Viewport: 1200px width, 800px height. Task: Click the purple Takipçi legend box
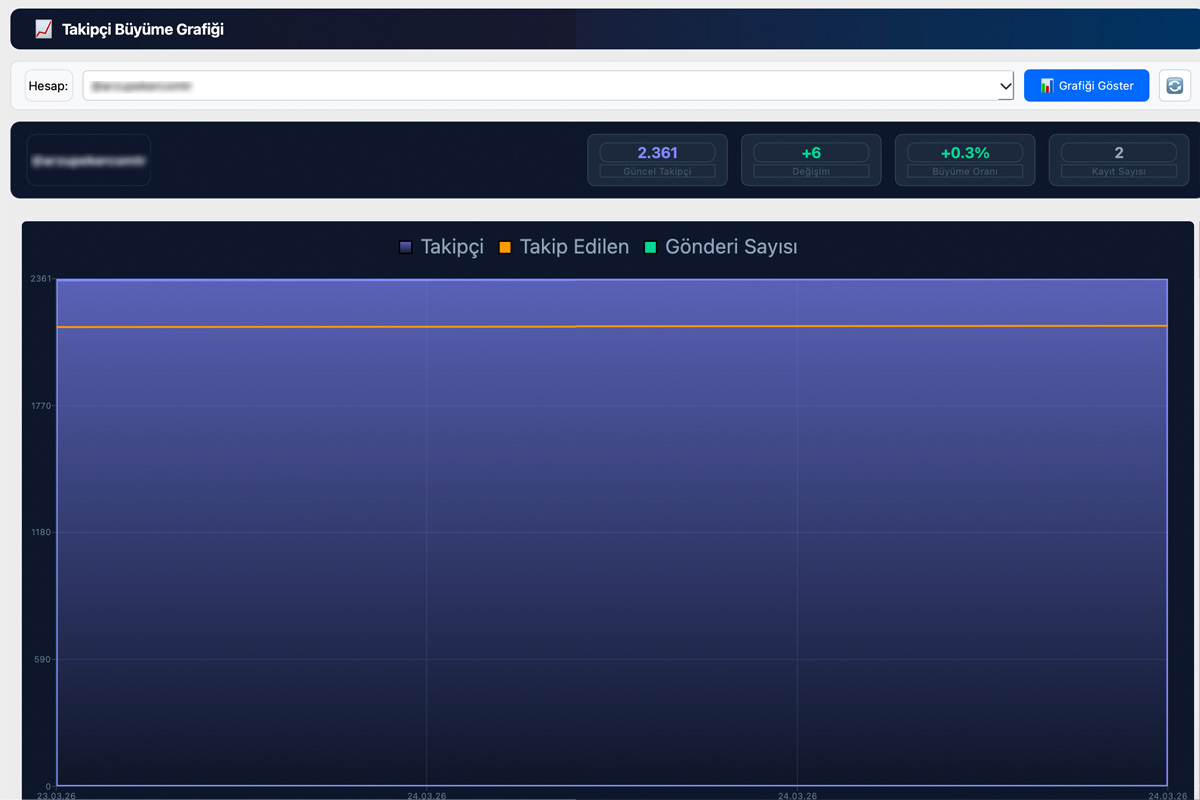406,247
